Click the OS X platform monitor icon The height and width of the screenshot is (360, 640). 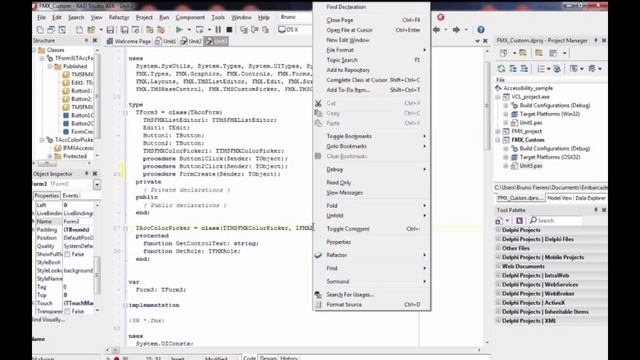(x=282, y=29)
